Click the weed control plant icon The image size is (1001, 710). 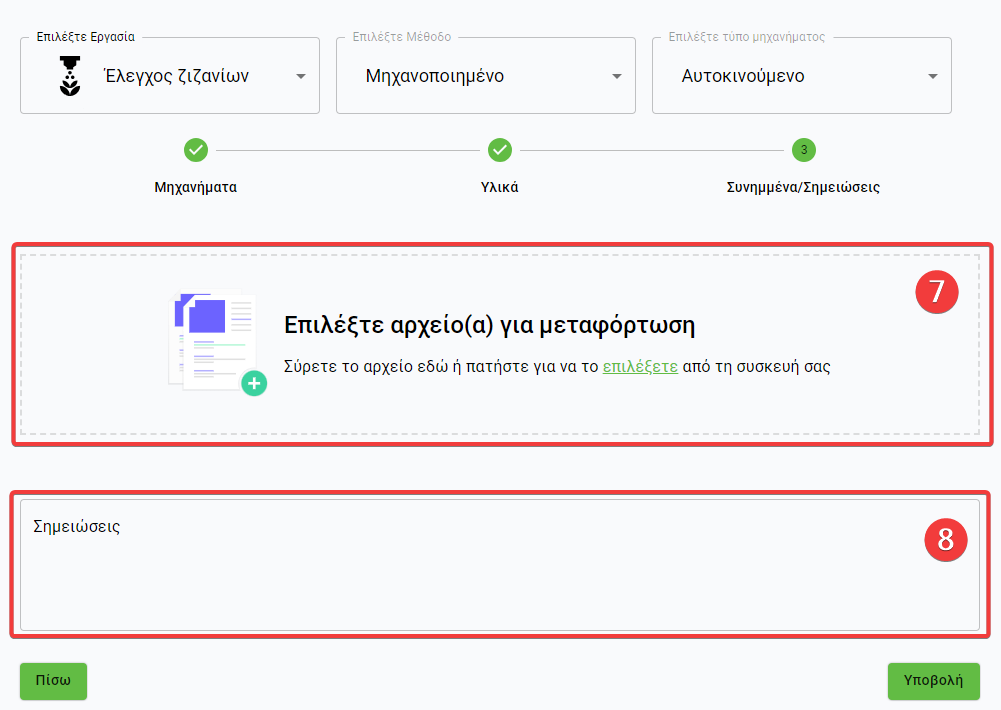pos(70,77)
